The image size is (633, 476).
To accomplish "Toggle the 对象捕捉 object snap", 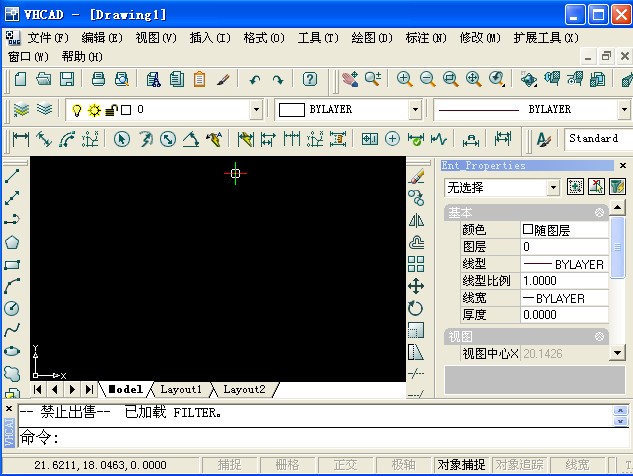I will (x=461, y=465).
